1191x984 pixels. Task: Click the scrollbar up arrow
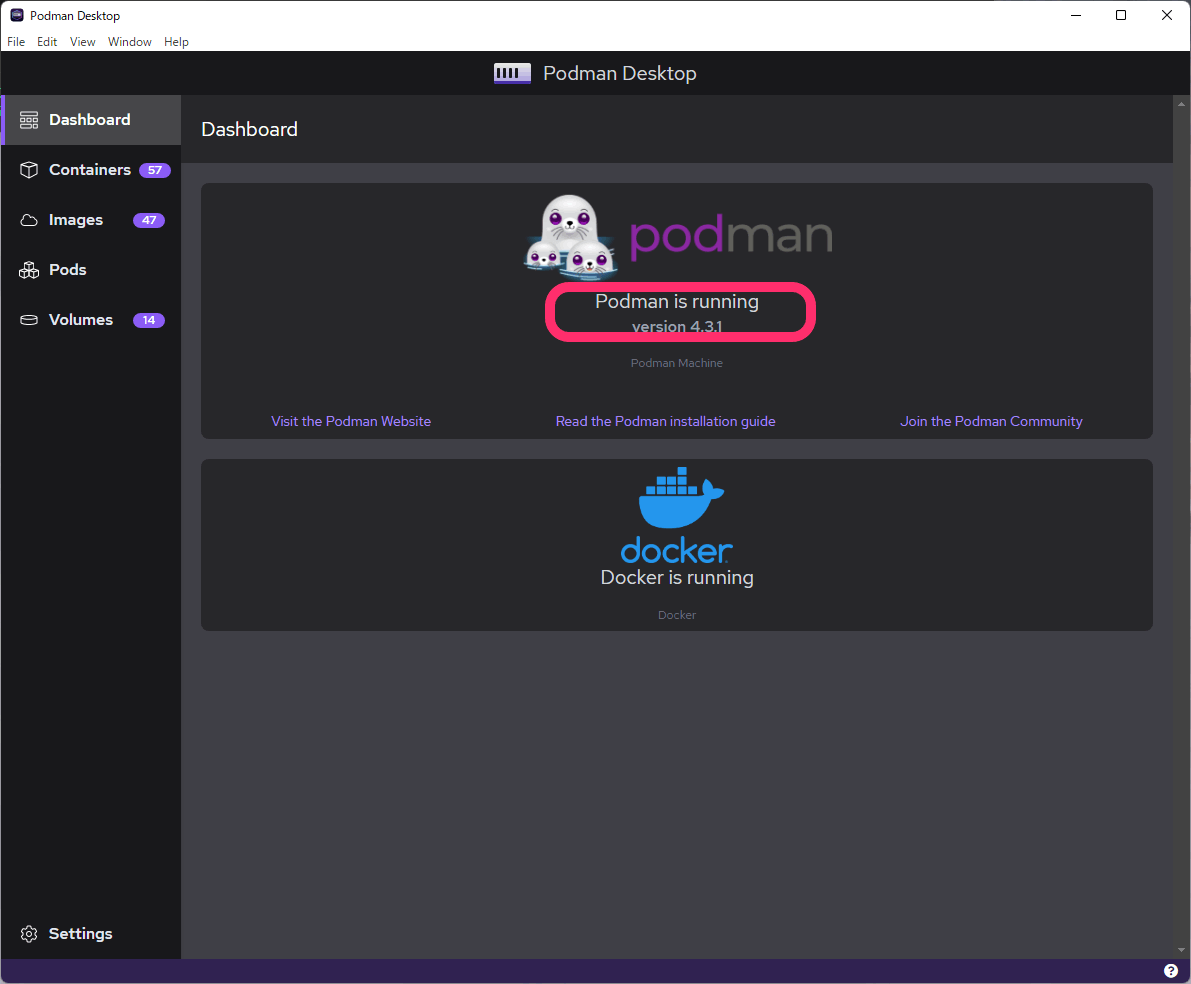pyautogui.click(x=1181, y=104)
